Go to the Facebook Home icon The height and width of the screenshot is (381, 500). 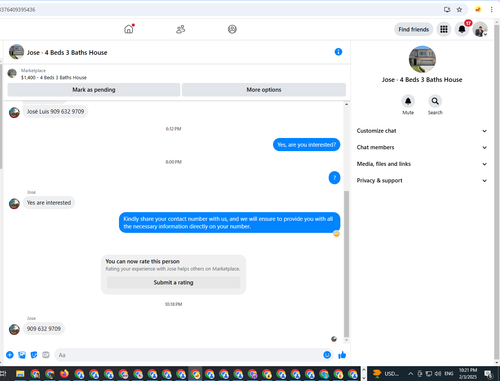click(x=129, y=29)
